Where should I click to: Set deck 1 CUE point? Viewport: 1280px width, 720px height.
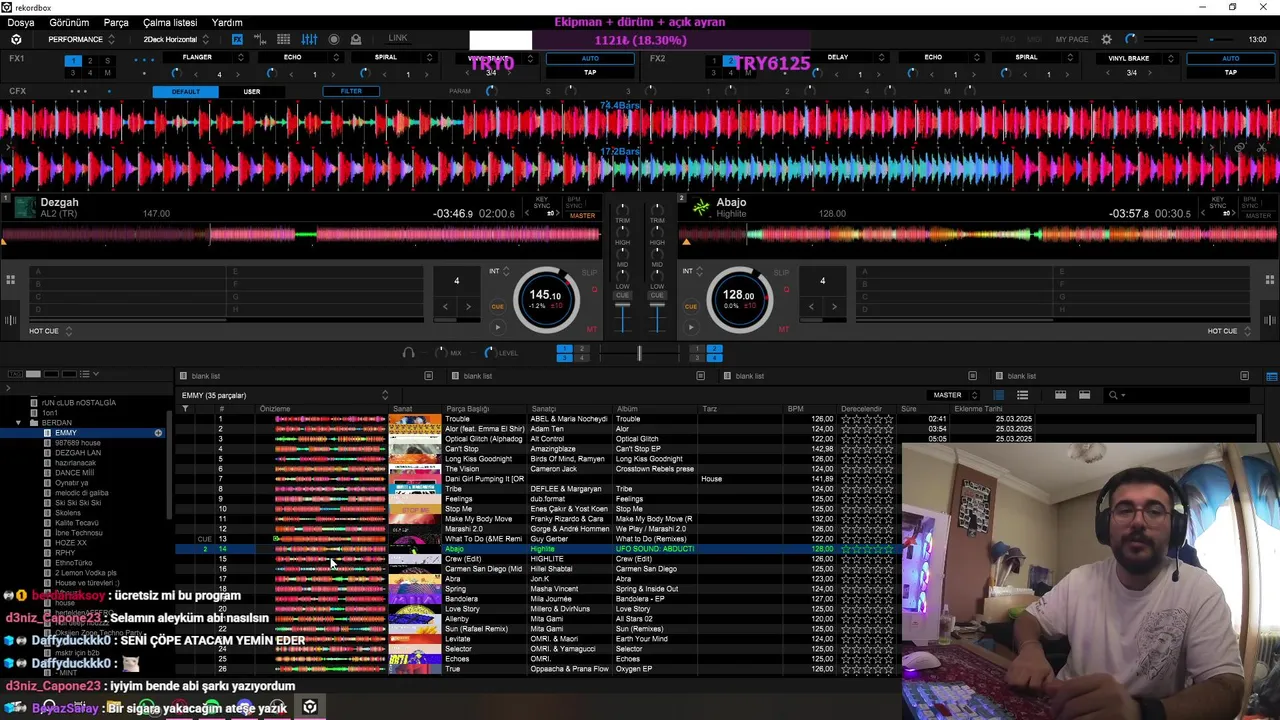[497, 307]
